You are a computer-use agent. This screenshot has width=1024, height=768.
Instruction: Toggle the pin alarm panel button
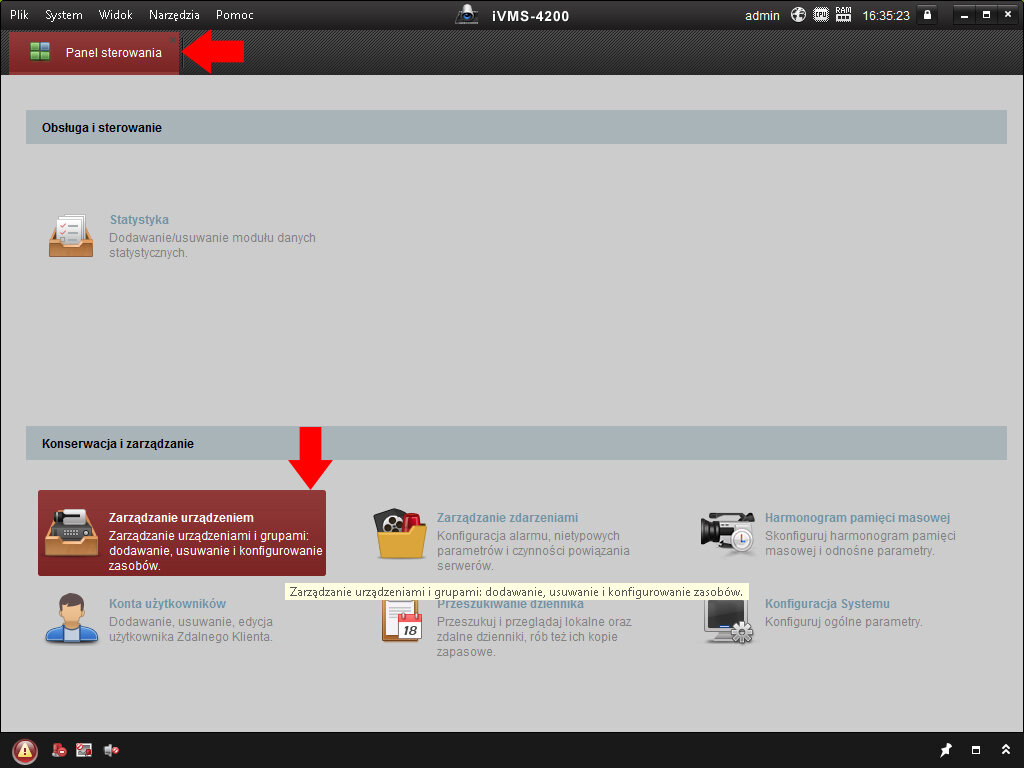[946, 750]
